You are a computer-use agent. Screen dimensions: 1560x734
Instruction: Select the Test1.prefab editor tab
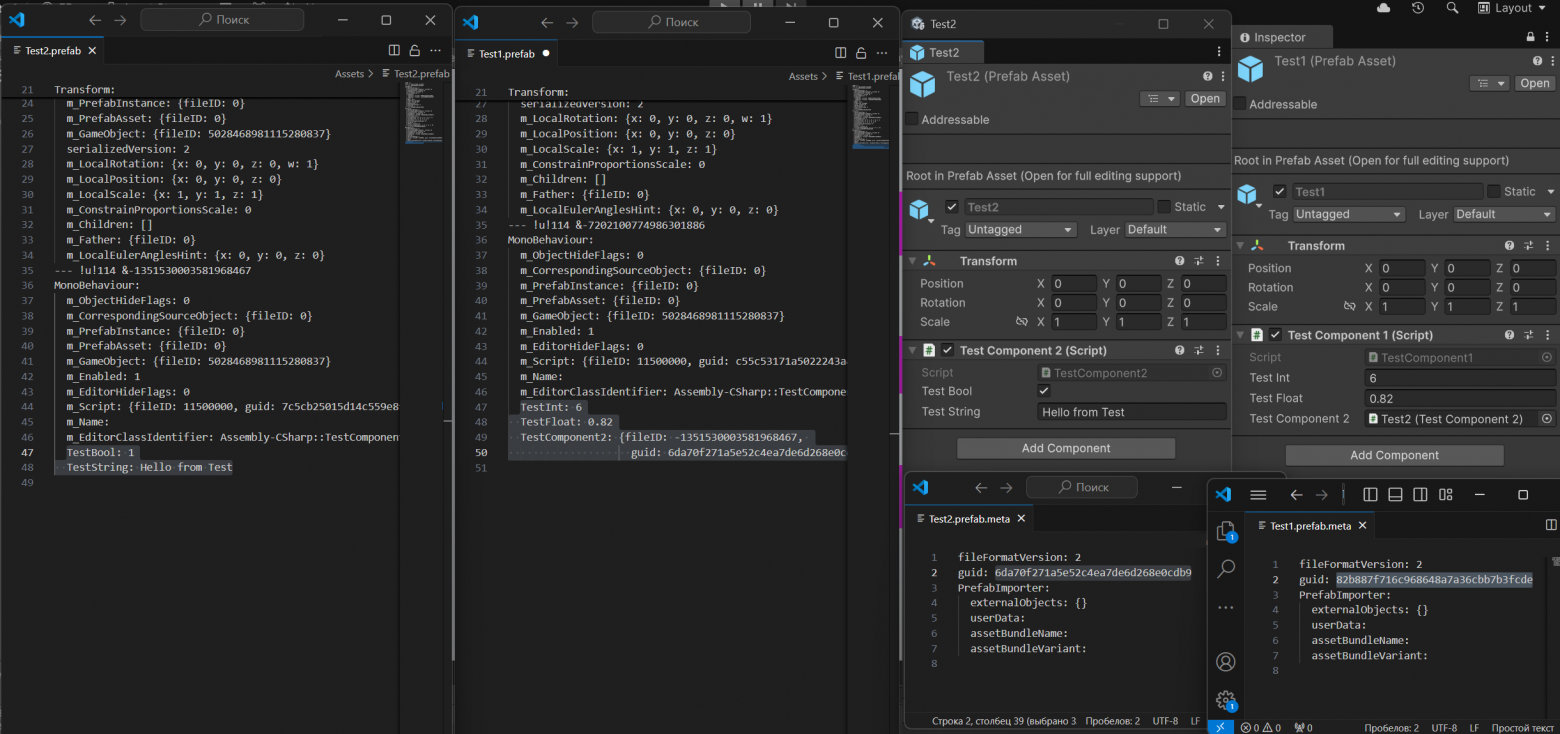coord(506,54)
